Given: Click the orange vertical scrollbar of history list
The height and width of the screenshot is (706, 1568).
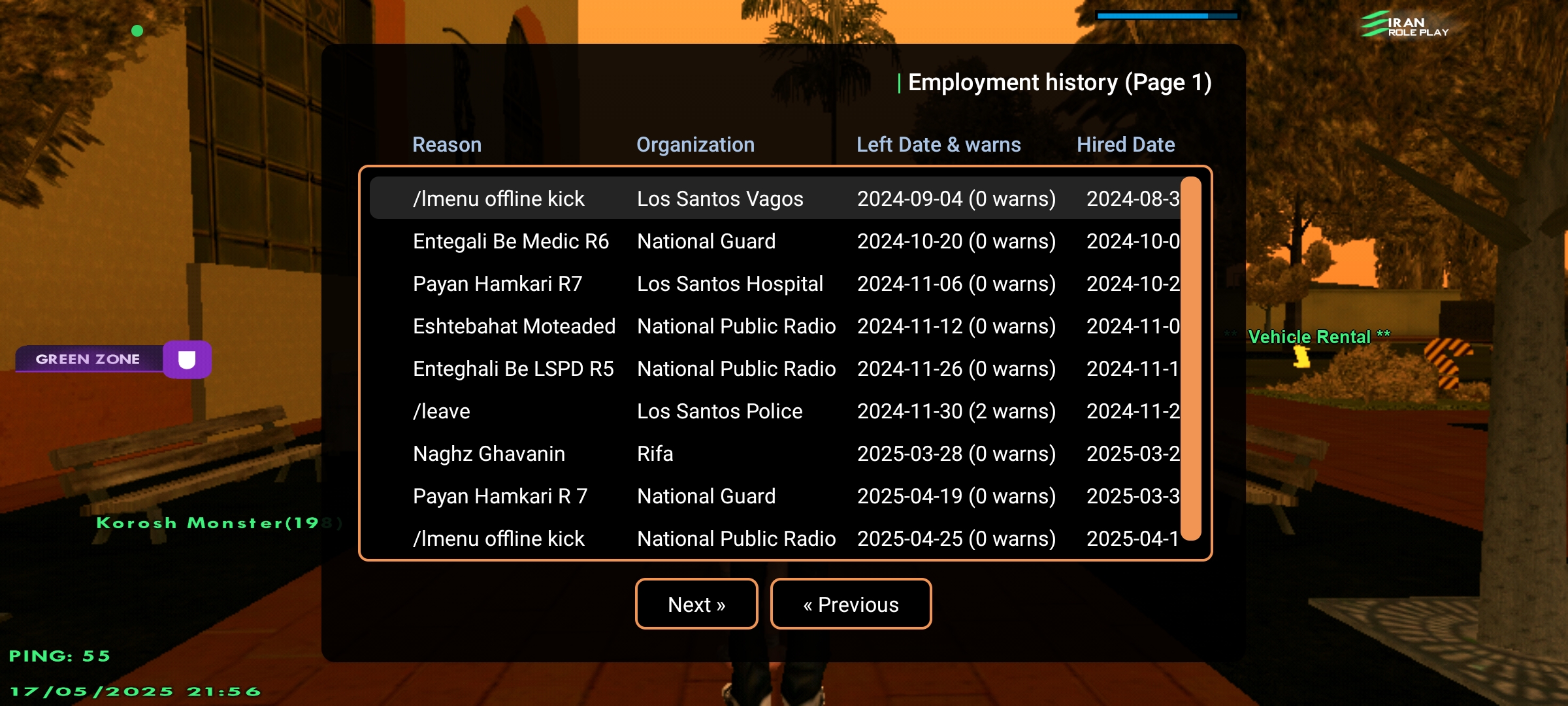Looking at the screenshot, I should click(1191, 358).
